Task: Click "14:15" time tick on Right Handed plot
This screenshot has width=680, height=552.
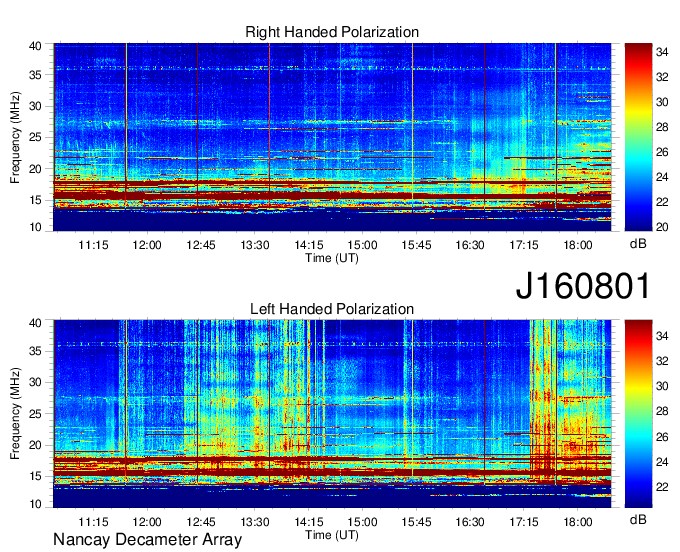Action: point(309,245)
